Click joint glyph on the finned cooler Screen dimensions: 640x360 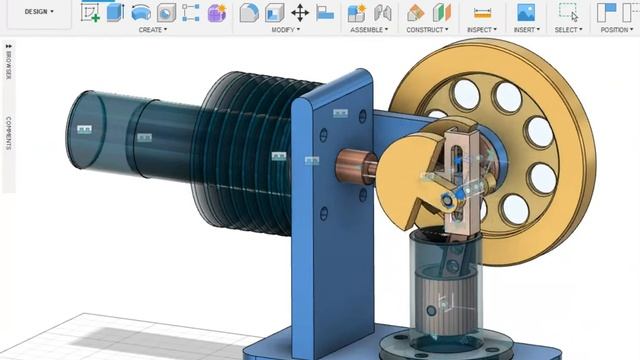(279, 156)
